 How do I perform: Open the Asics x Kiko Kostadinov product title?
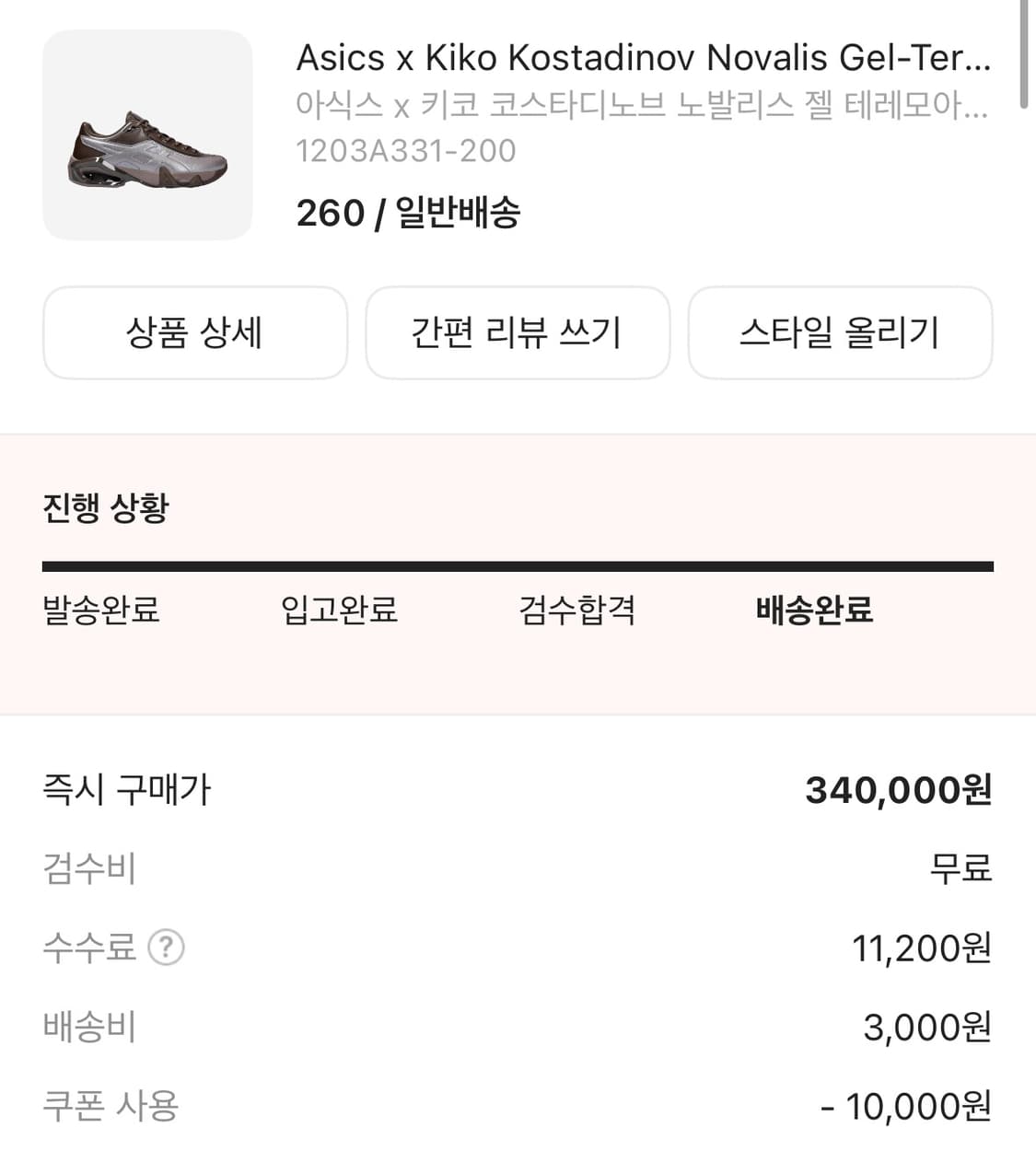click(x=643, y=58)
